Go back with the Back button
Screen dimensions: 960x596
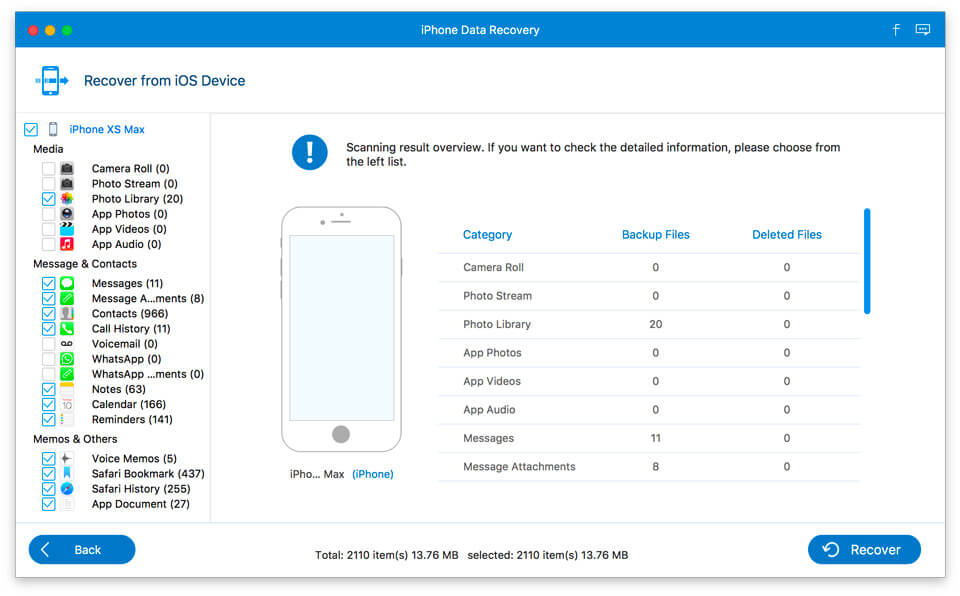(x=82, y=549)
